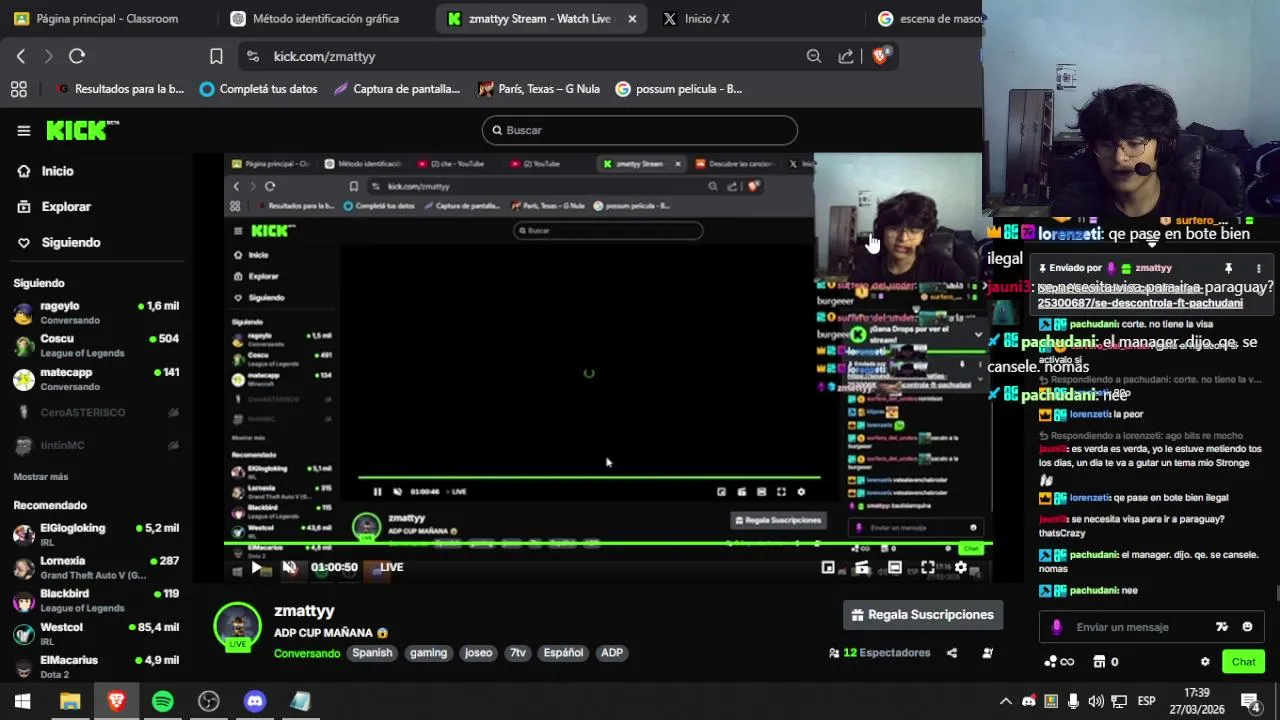Toggle theater mode on the player
1280x720 pixels.
895,567
